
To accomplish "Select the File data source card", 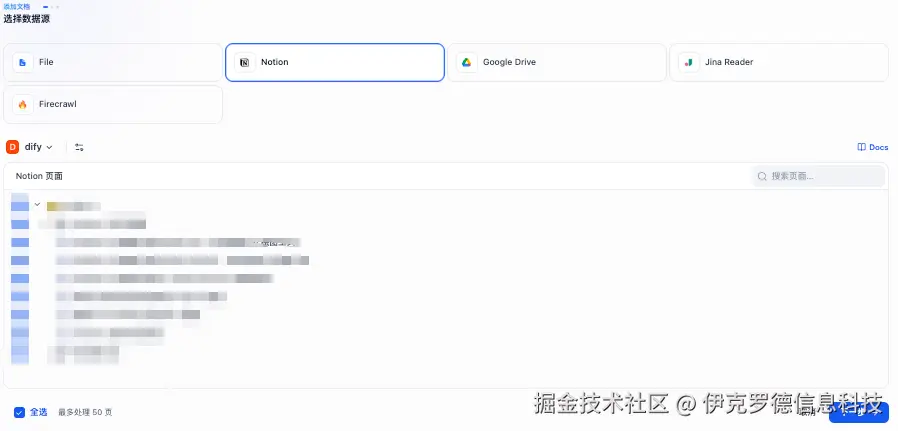I will [x=113, y=62].
